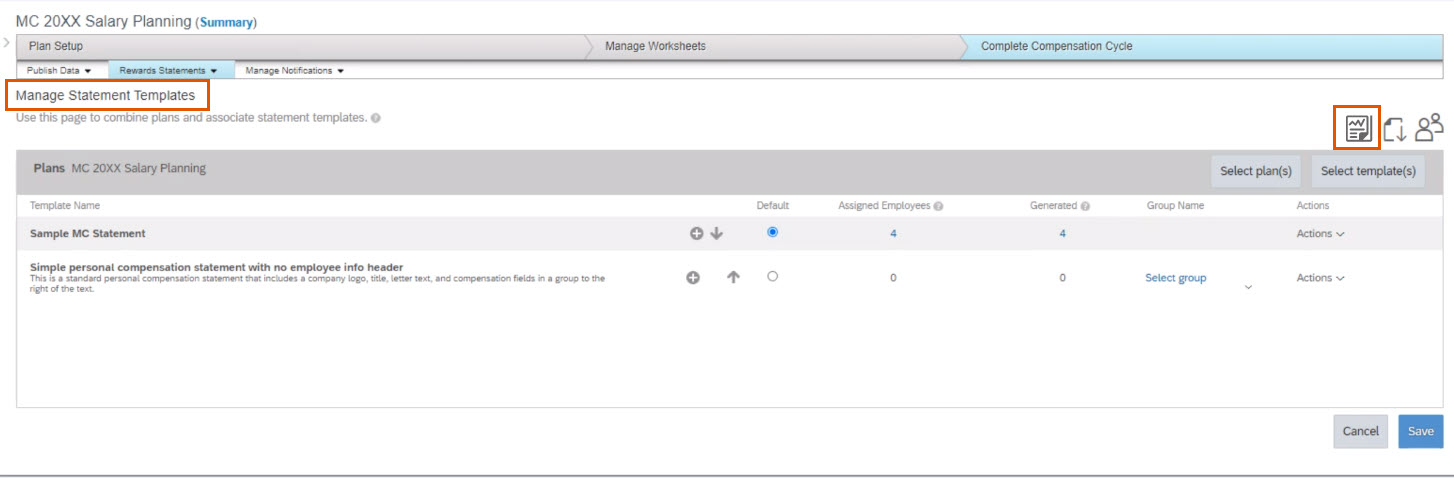Click plus icon on Sample MC Statement row
Image resolution: width=1454 pixels, height=478 pixels.
(696, 234)
